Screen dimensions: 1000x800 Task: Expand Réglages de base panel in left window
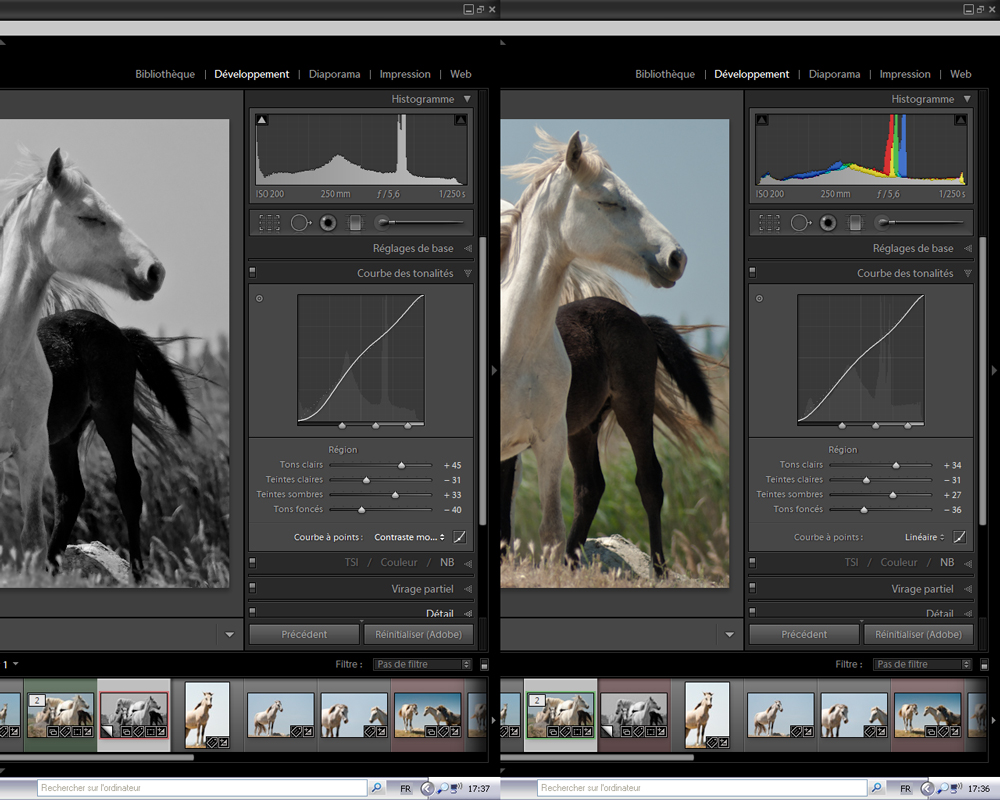click(468, 248)
